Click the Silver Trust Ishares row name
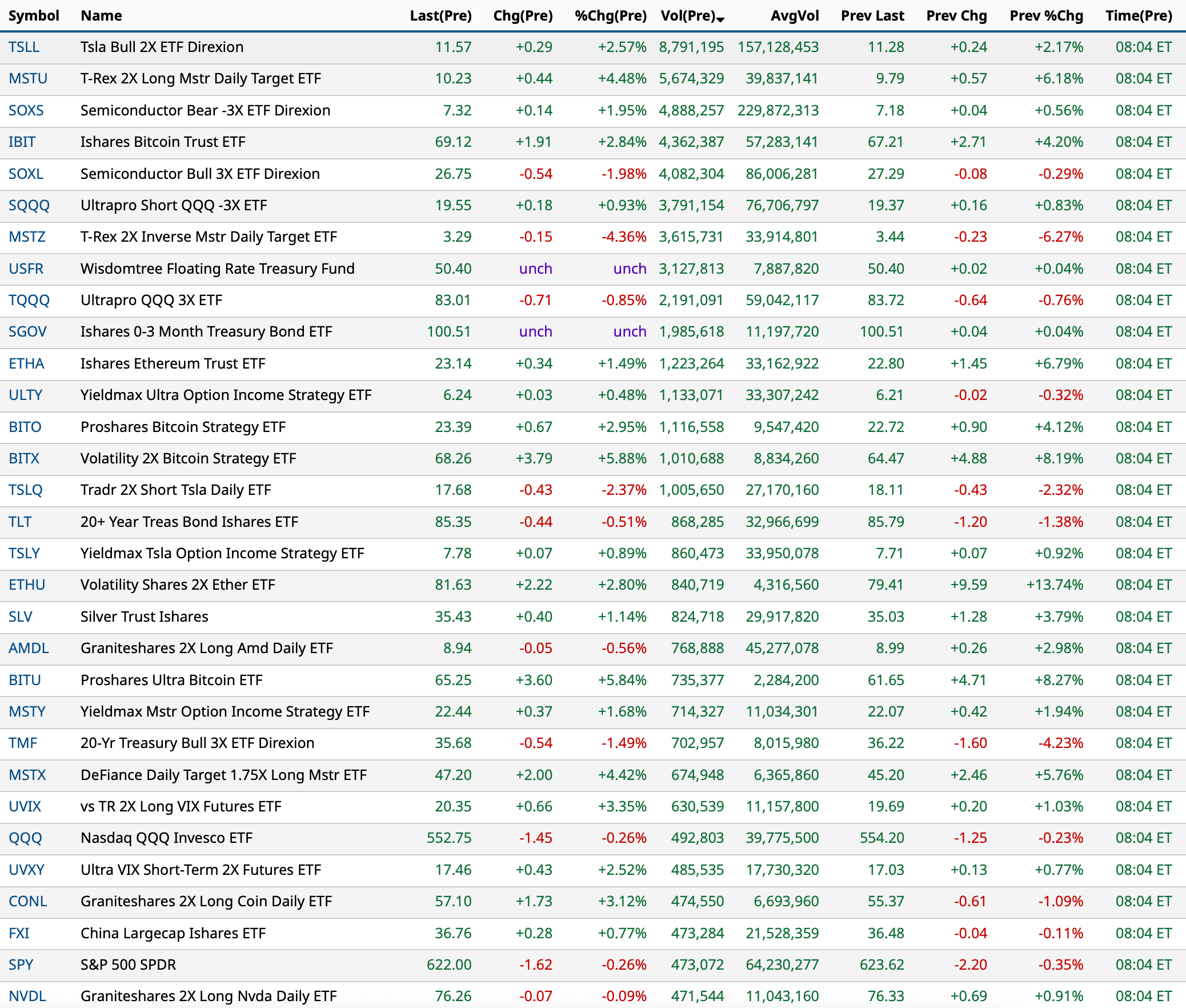Screen dimensions: 1186x1008 [144, 617]
